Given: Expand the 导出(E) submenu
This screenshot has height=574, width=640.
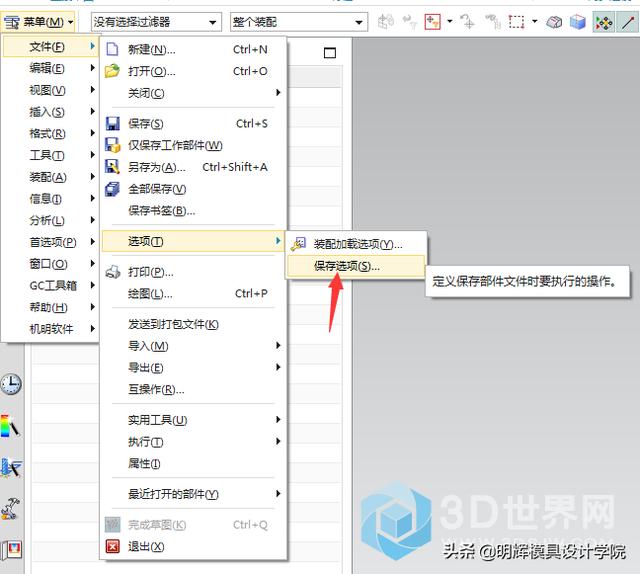Looking at the screenshot, I should [x=193, y=367].
